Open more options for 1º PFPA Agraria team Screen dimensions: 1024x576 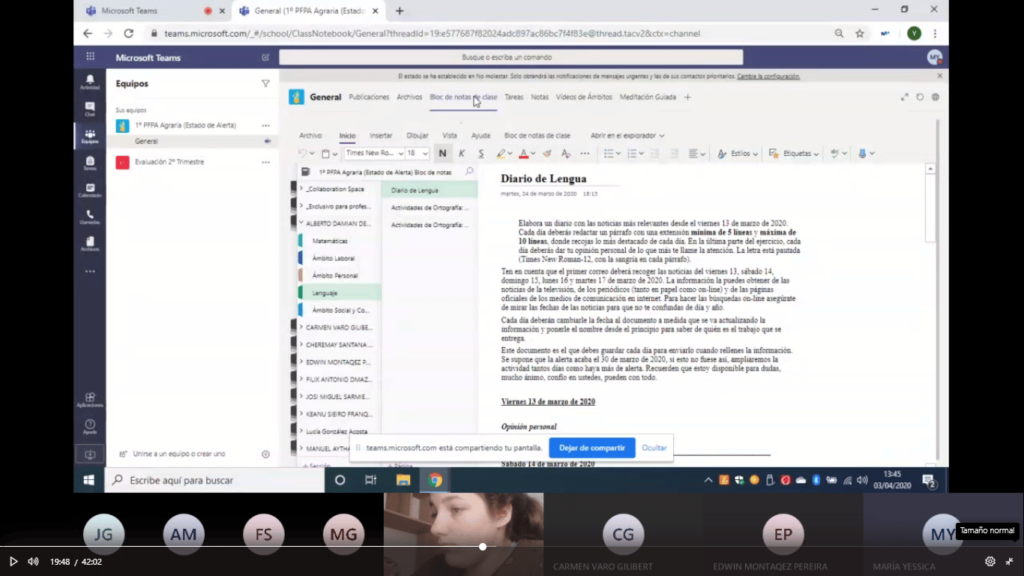tap(265, 125)
